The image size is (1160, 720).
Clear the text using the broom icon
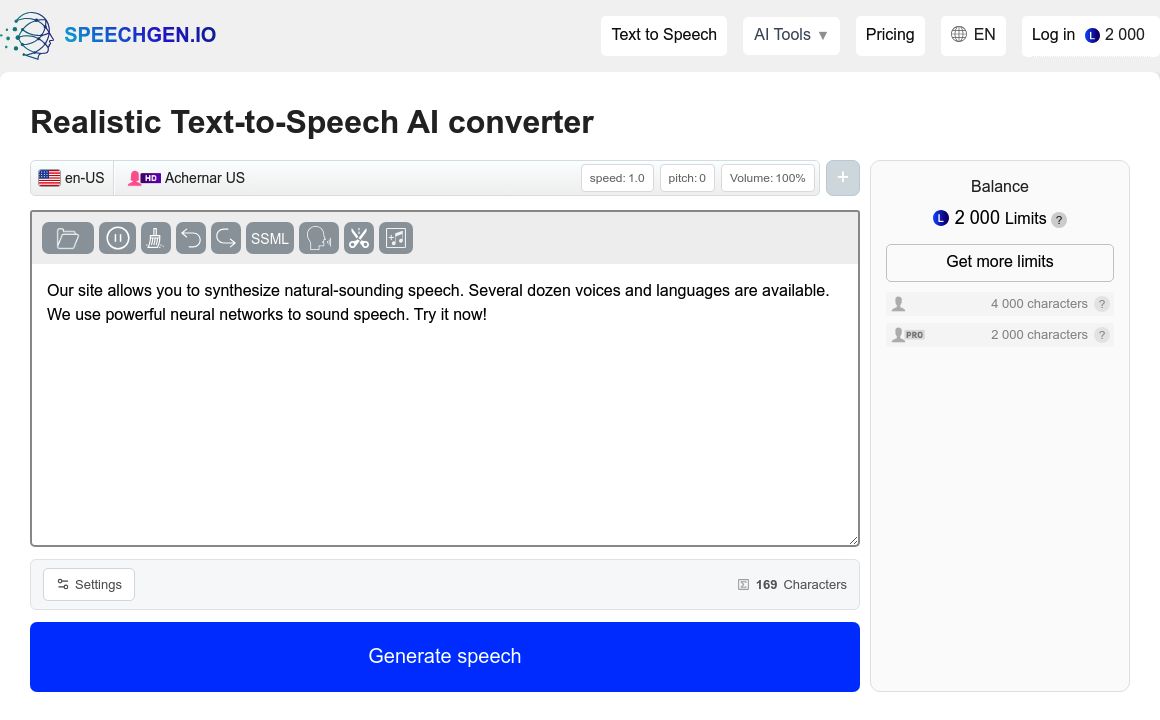click(x=155, y=238)
